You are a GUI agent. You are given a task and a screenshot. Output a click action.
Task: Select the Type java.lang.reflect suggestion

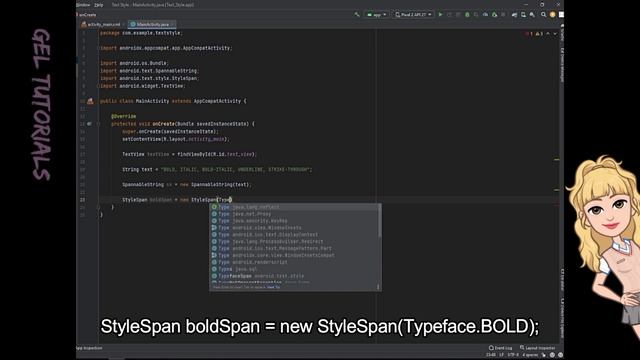[x=293, y=207]
